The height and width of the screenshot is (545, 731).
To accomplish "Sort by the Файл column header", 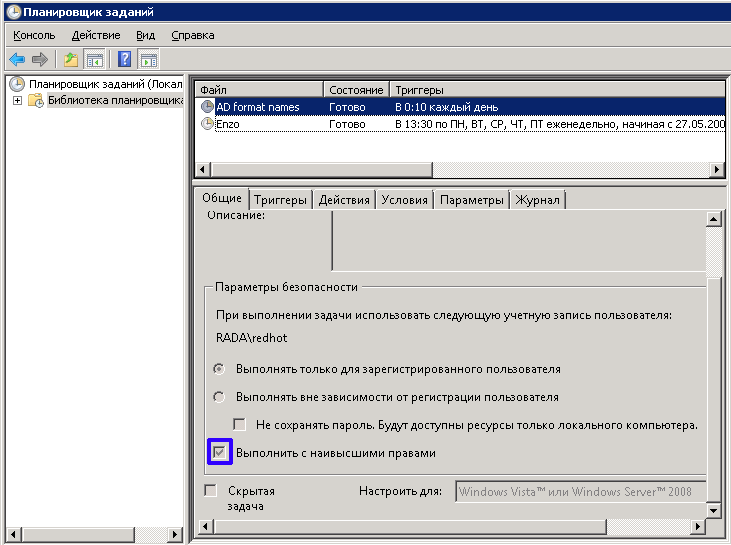I will click(259, 90).
